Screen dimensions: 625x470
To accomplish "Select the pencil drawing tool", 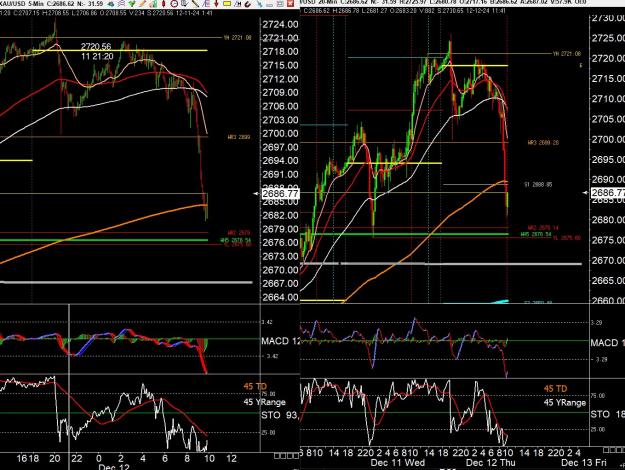I will (x=142, y=4).
